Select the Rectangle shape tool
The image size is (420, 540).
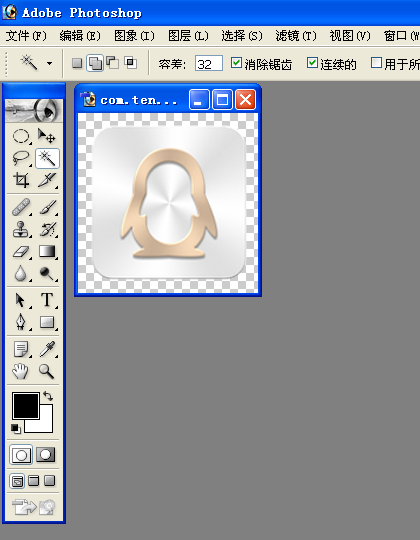pyautogui.click(x=47, y=322)
